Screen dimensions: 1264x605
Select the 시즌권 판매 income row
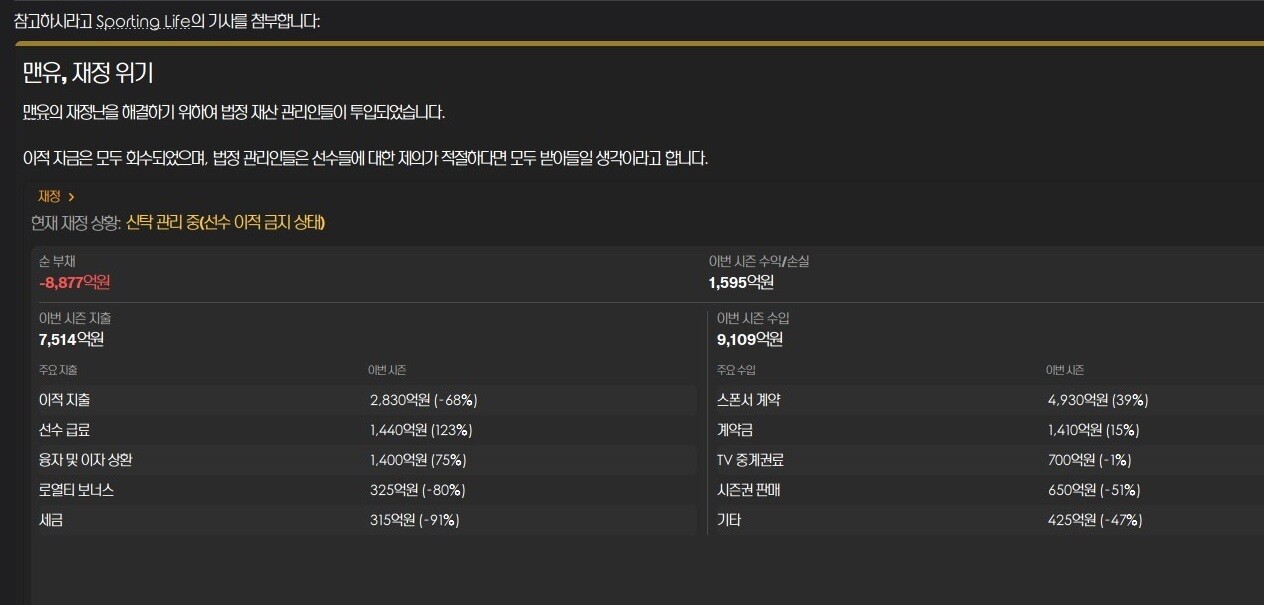pyautogui.click(x=985, y=490)
